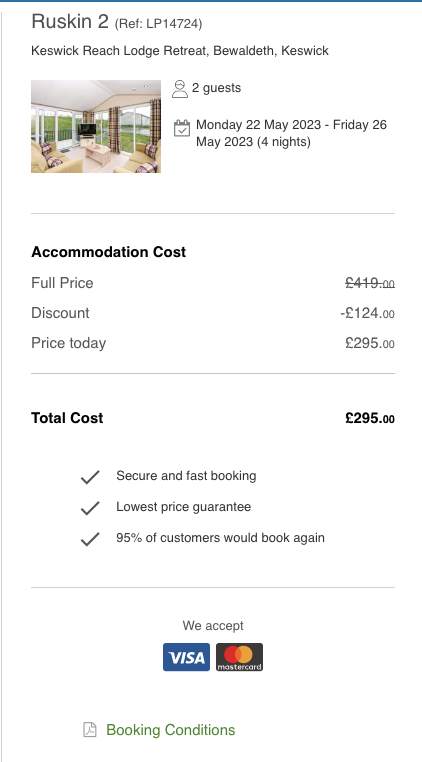Click the Keswick Reach Lodge Retreat address
Viewport: 422px width, 762px height.
coord(180,51)
